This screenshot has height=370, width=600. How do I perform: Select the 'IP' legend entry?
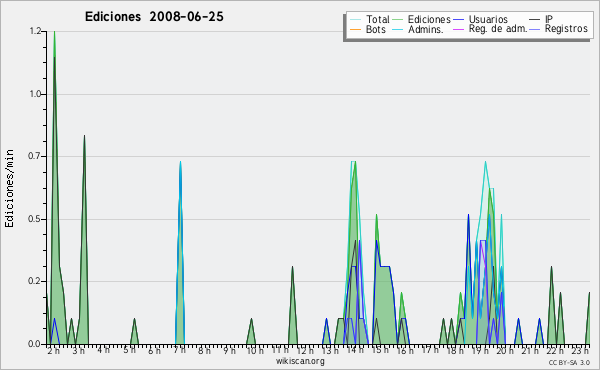[x=549, y=19]
